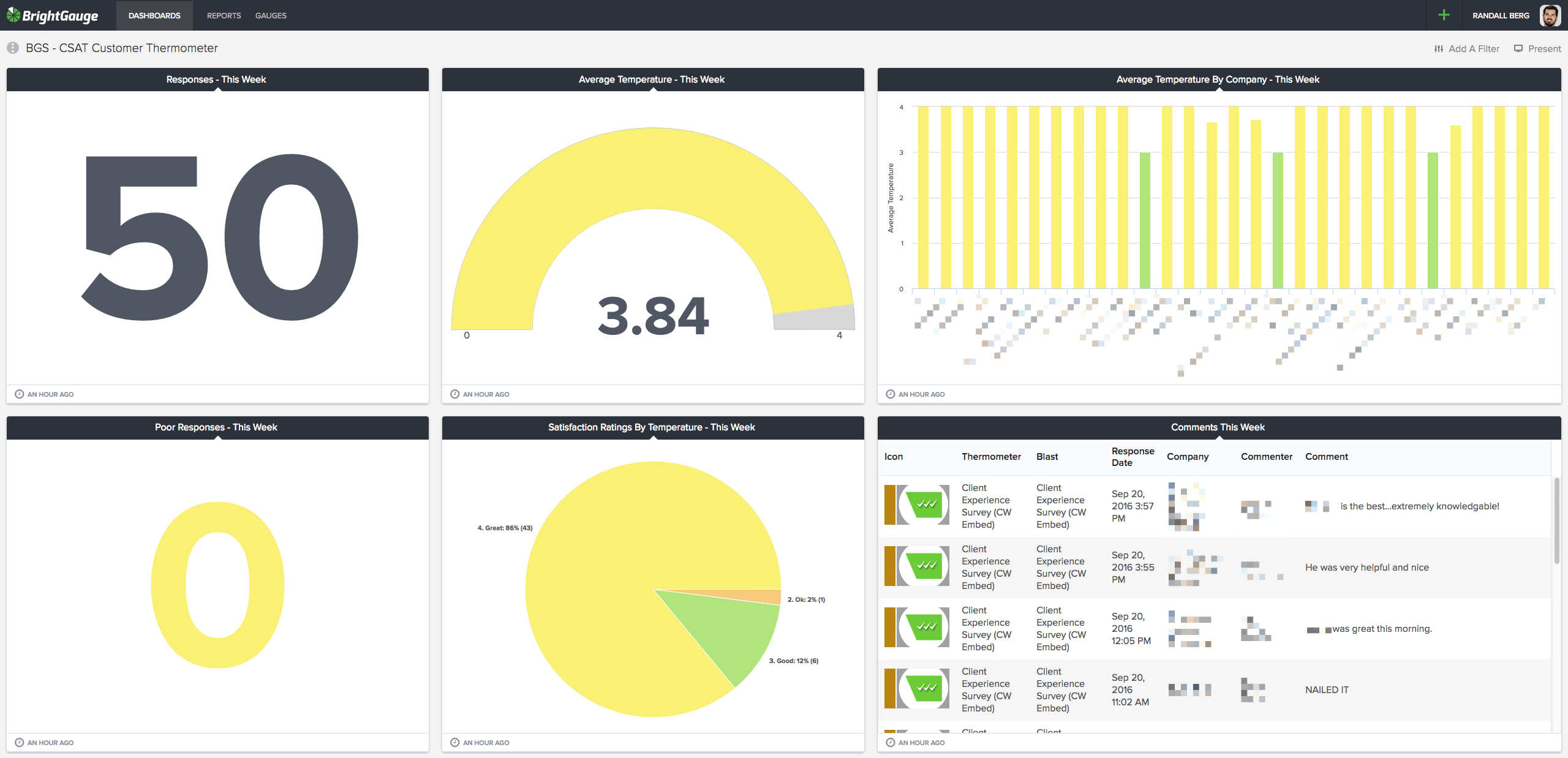
Task: Click the Add A Filter sliders icon
Action: point(1438,49)
